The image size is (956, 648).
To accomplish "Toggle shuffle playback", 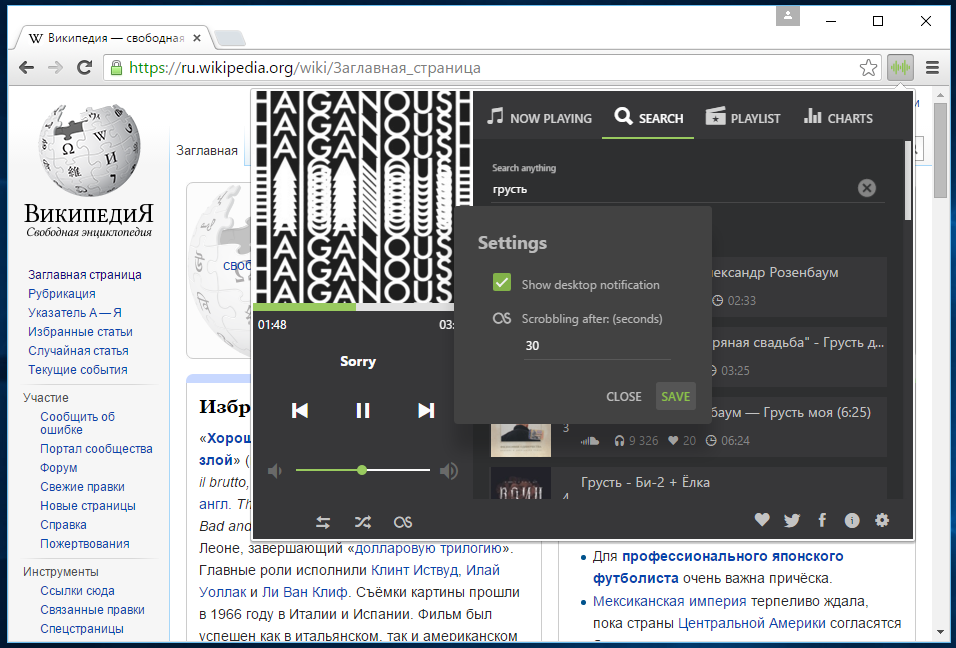I will tap(363, 522).
